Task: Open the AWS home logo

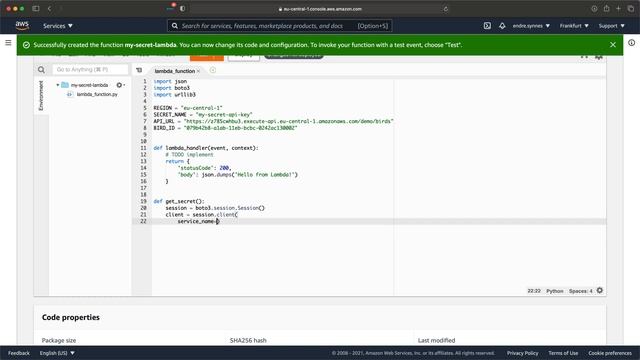Action: (x=22, y=25)
